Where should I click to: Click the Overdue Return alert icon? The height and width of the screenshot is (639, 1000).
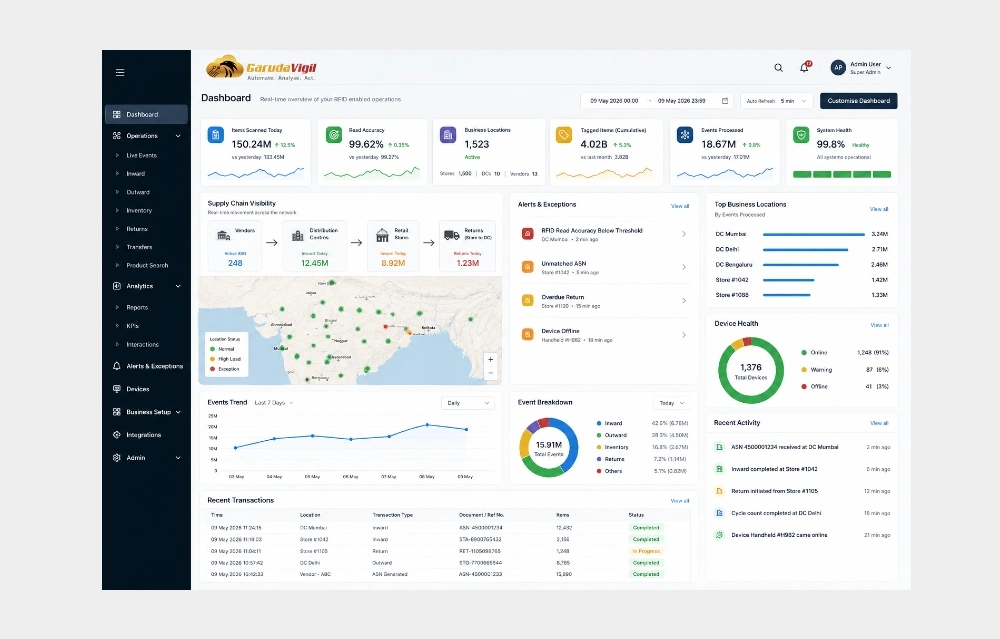click(527, 300)
